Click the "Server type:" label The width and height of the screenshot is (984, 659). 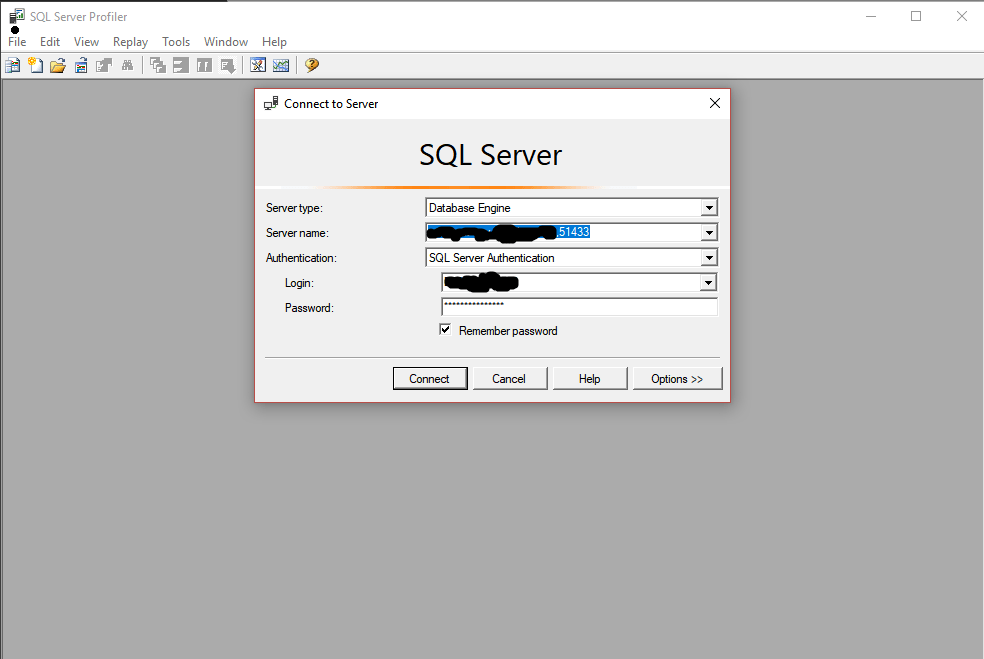pos(294,208)
